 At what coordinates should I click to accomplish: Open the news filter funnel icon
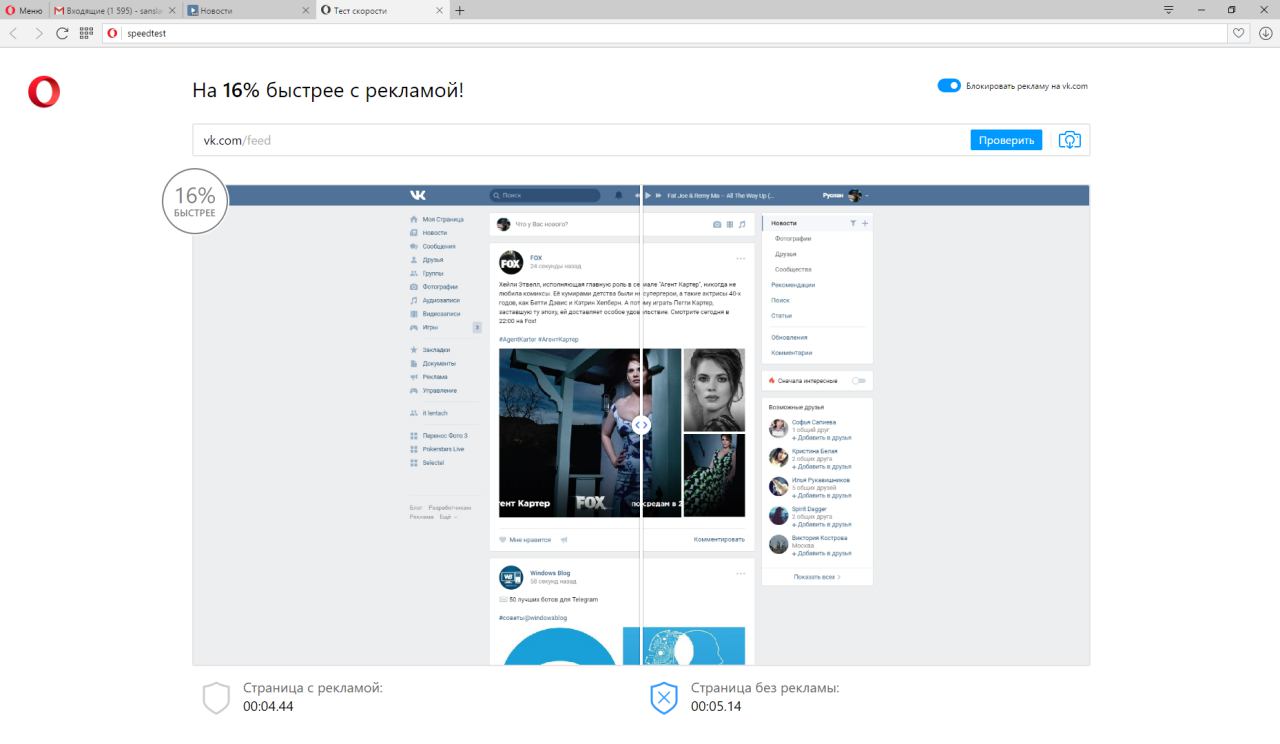[x=853, y=223]
